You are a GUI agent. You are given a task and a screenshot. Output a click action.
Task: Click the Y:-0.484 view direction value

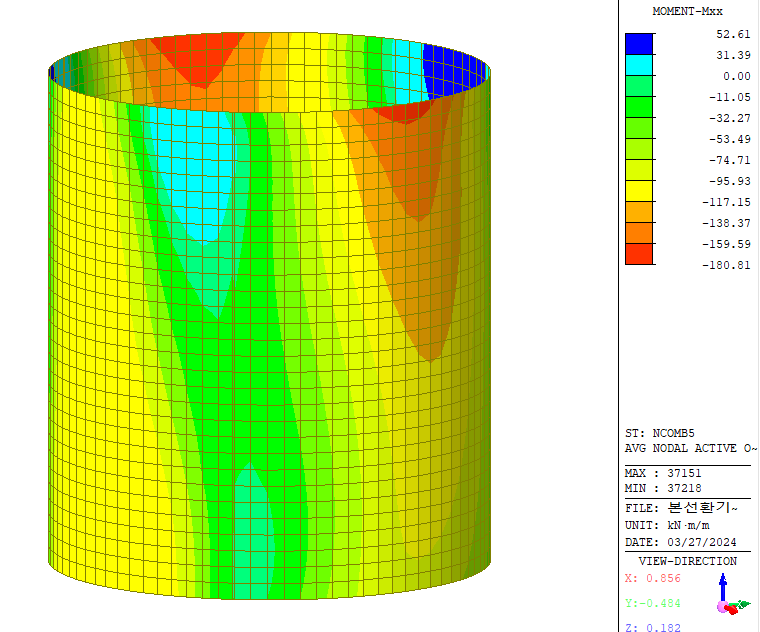653,603
